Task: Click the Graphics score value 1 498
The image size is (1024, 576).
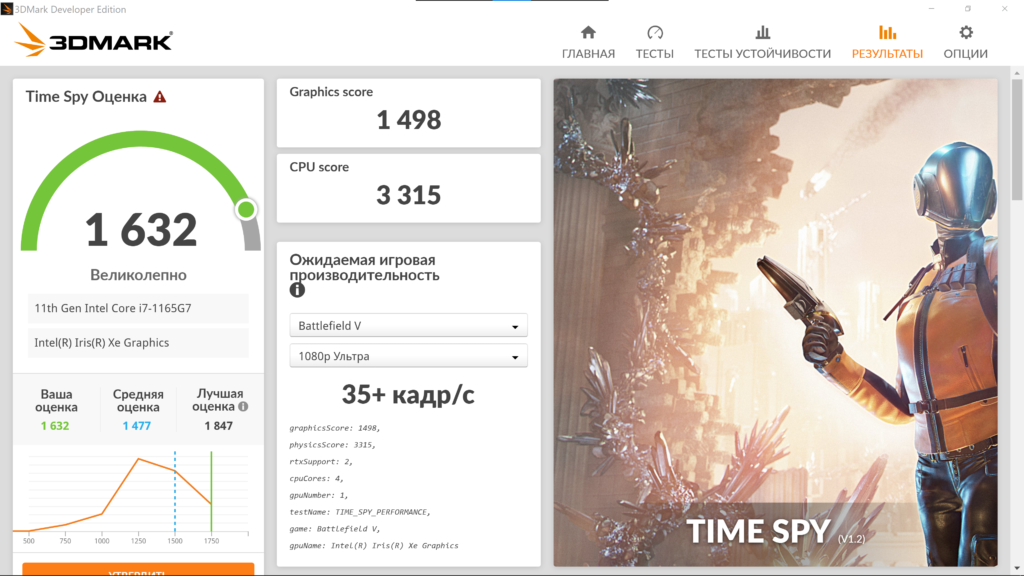Action: click(409, 120)
